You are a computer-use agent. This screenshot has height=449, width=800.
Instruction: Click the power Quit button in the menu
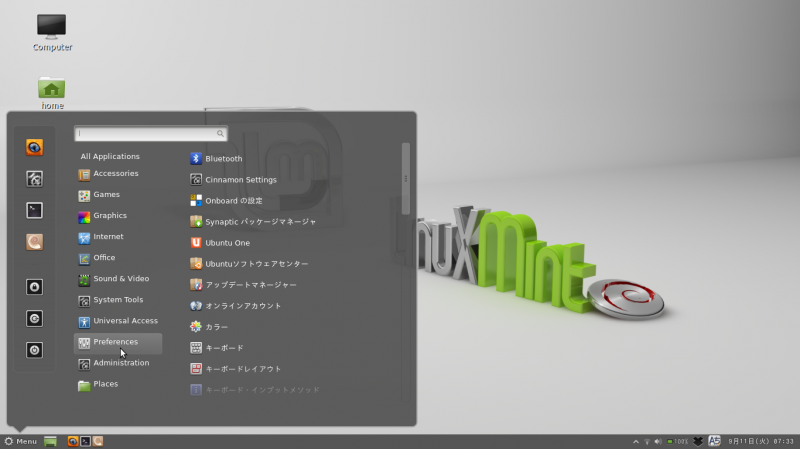(34, 350)
